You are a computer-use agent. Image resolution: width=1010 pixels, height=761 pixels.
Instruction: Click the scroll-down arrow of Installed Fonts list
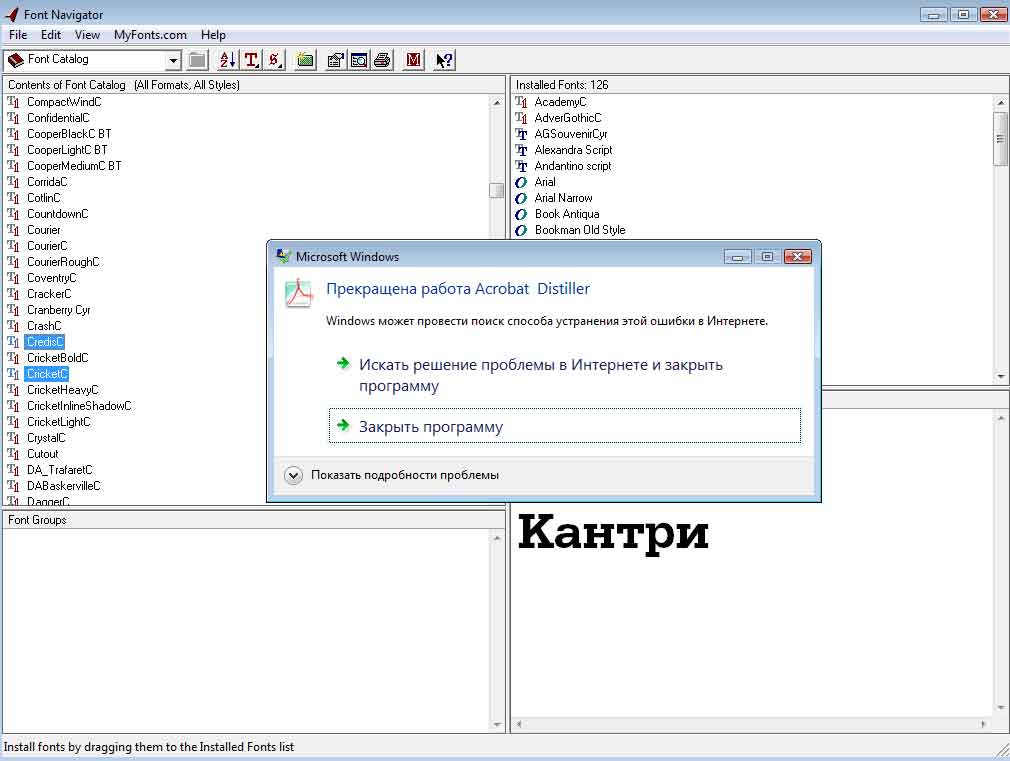(x=1000, y=376)
